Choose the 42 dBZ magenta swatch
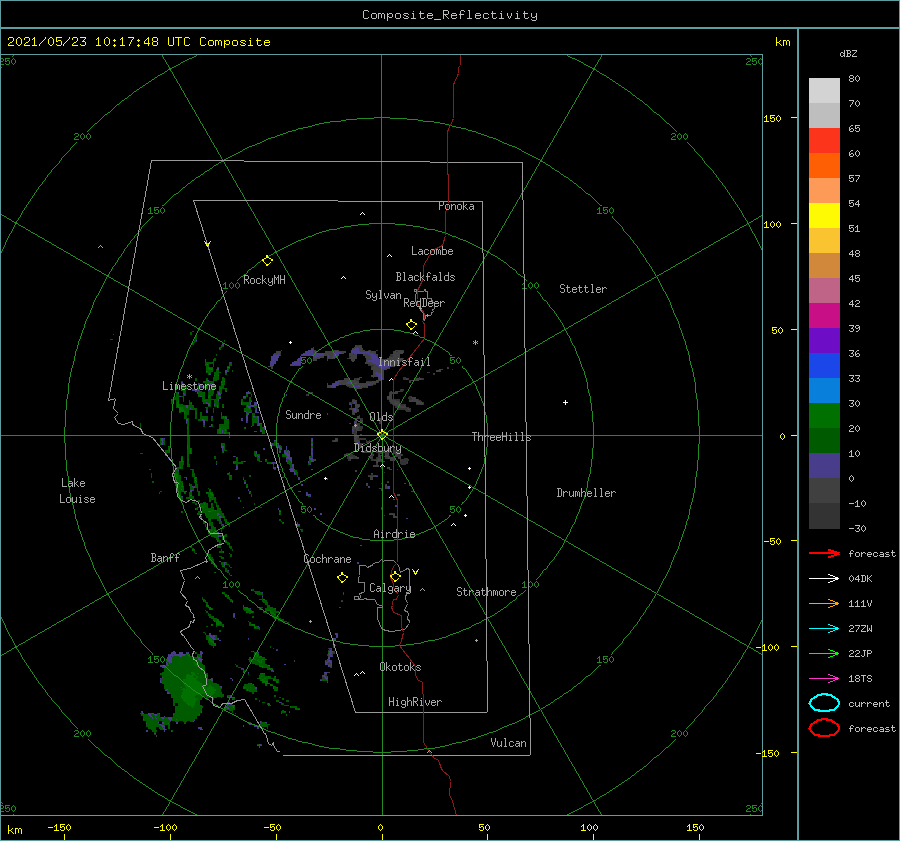The height and width of the screenshot is (841, 900). pyautogui.click(x=824, y=315)
